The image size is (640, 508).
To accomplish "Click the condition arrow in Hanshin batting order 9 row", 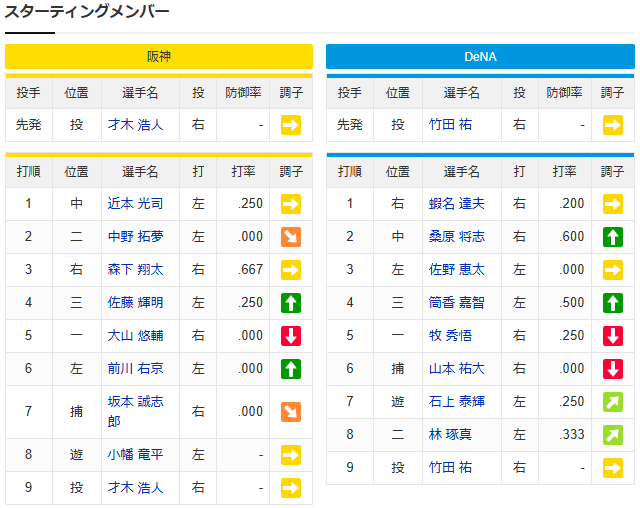I will click(291, 488).
